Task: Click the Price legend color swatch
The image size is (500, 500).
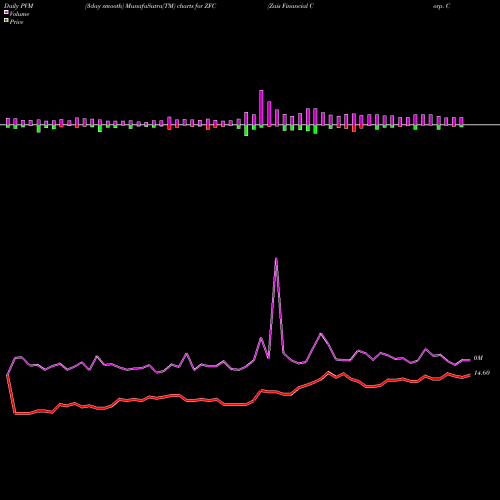Action: click(6, 21)
